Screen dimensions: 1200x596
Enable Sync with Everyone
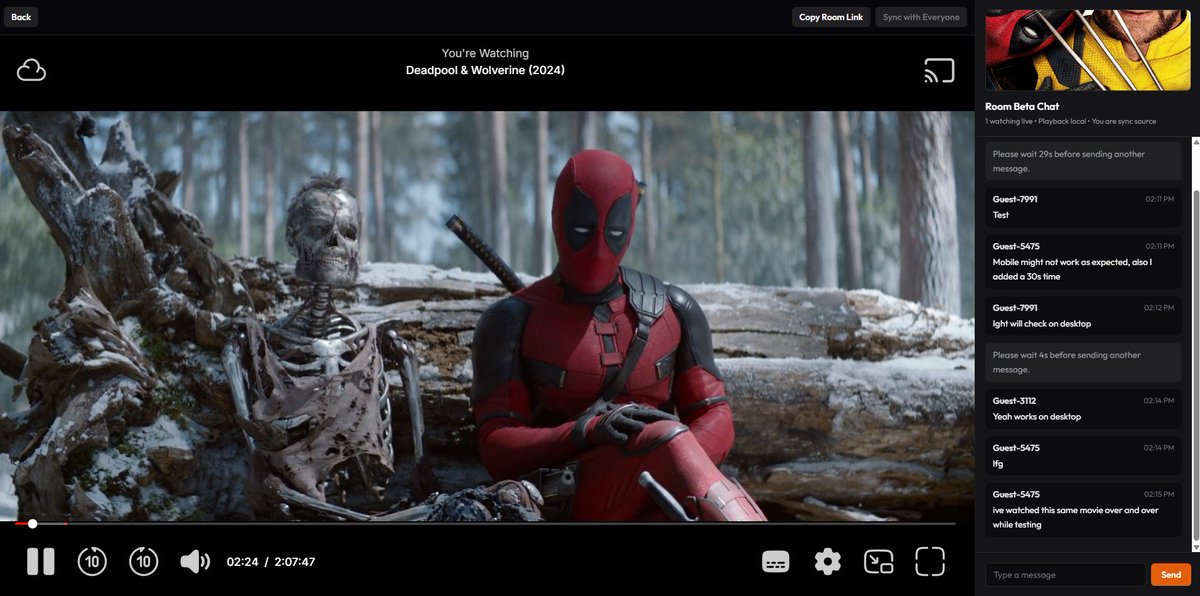[920, 17]
